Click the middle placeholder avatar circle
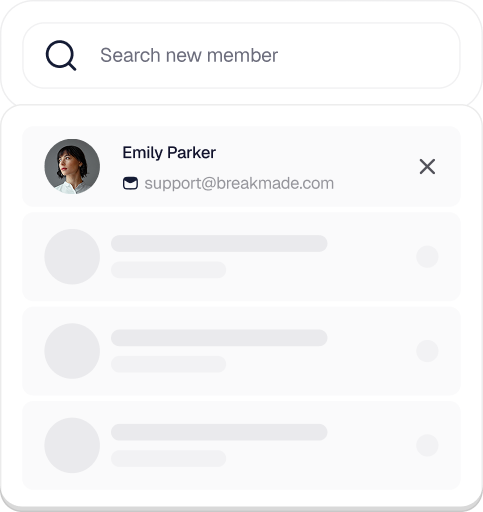 point(72,351)
